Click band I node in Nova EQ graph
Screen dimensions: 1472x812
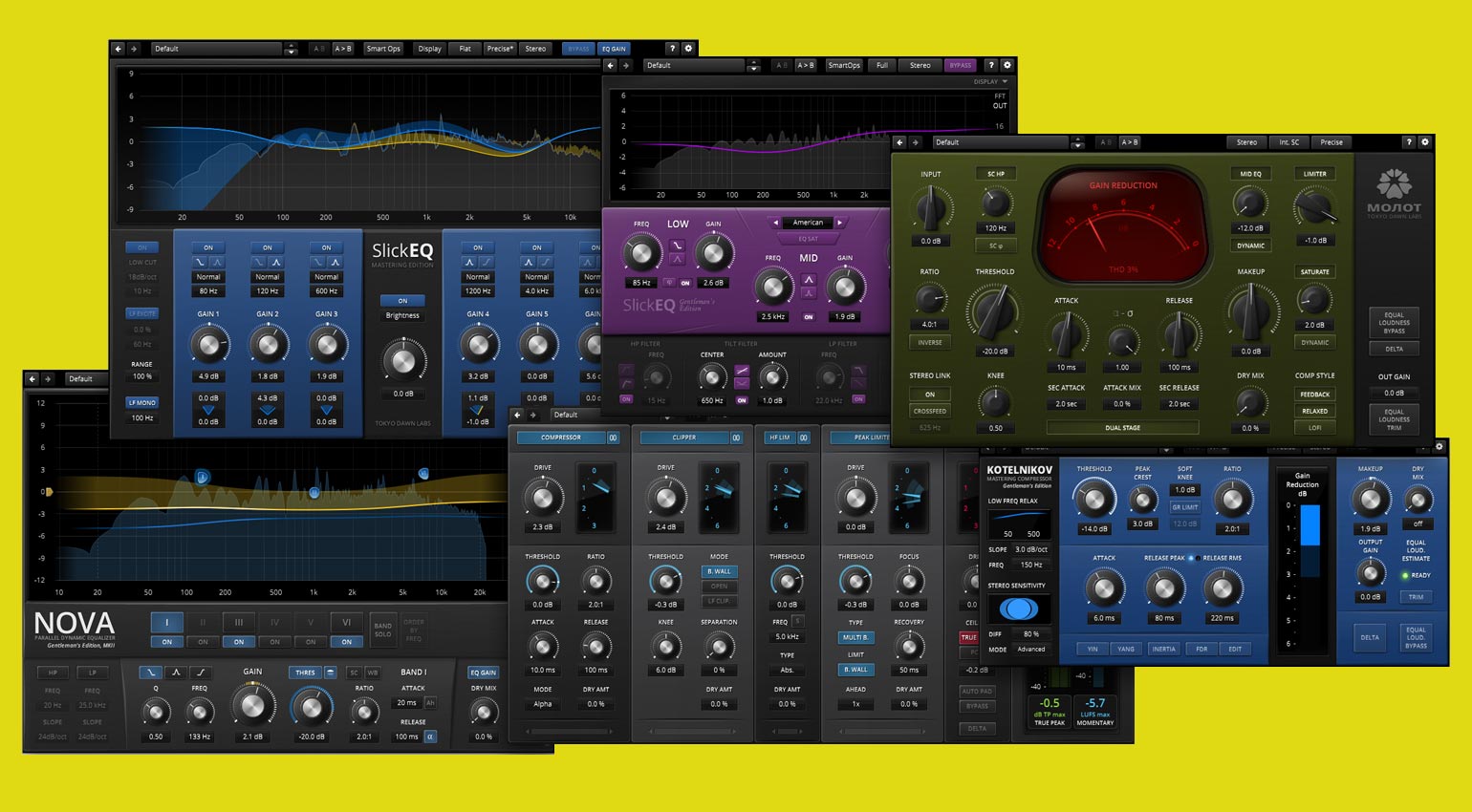202,477
